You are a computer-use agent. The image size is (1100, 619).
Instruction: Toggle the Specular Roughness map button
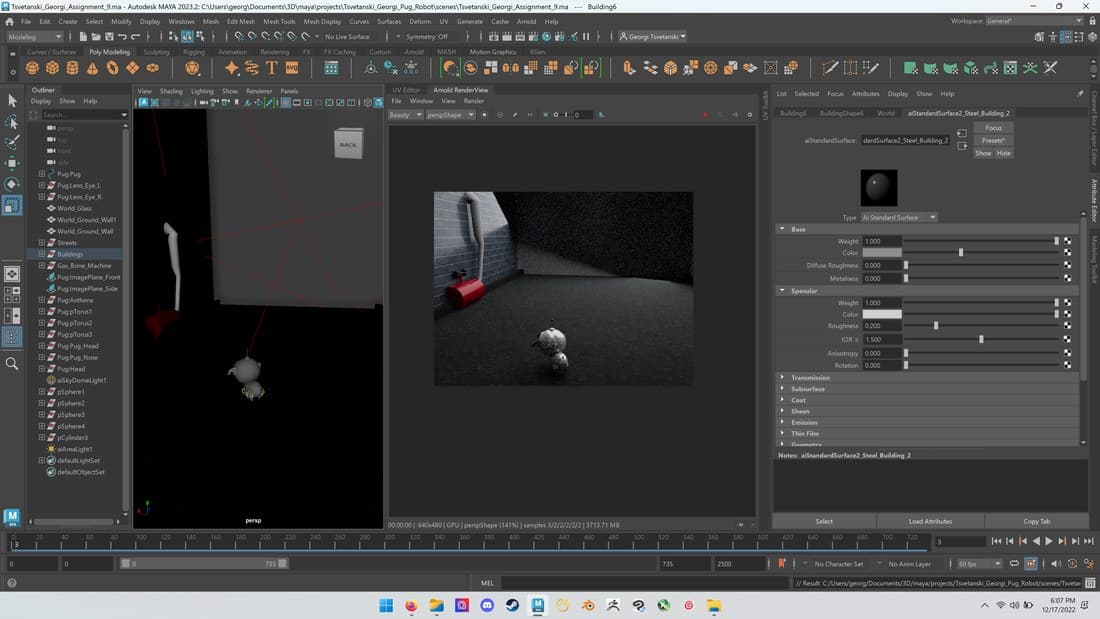click(x=1068, y=326)
